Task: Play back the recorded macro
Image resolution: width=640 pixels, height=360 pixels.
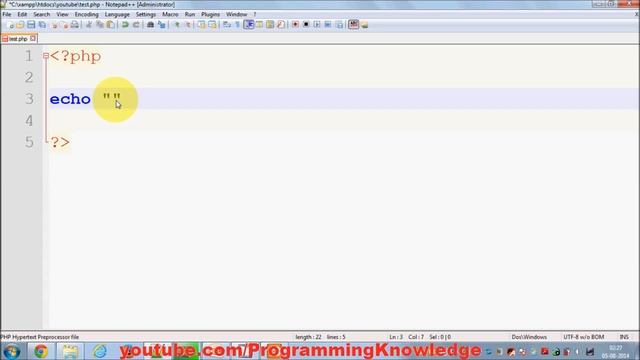Action: [317, 25]
